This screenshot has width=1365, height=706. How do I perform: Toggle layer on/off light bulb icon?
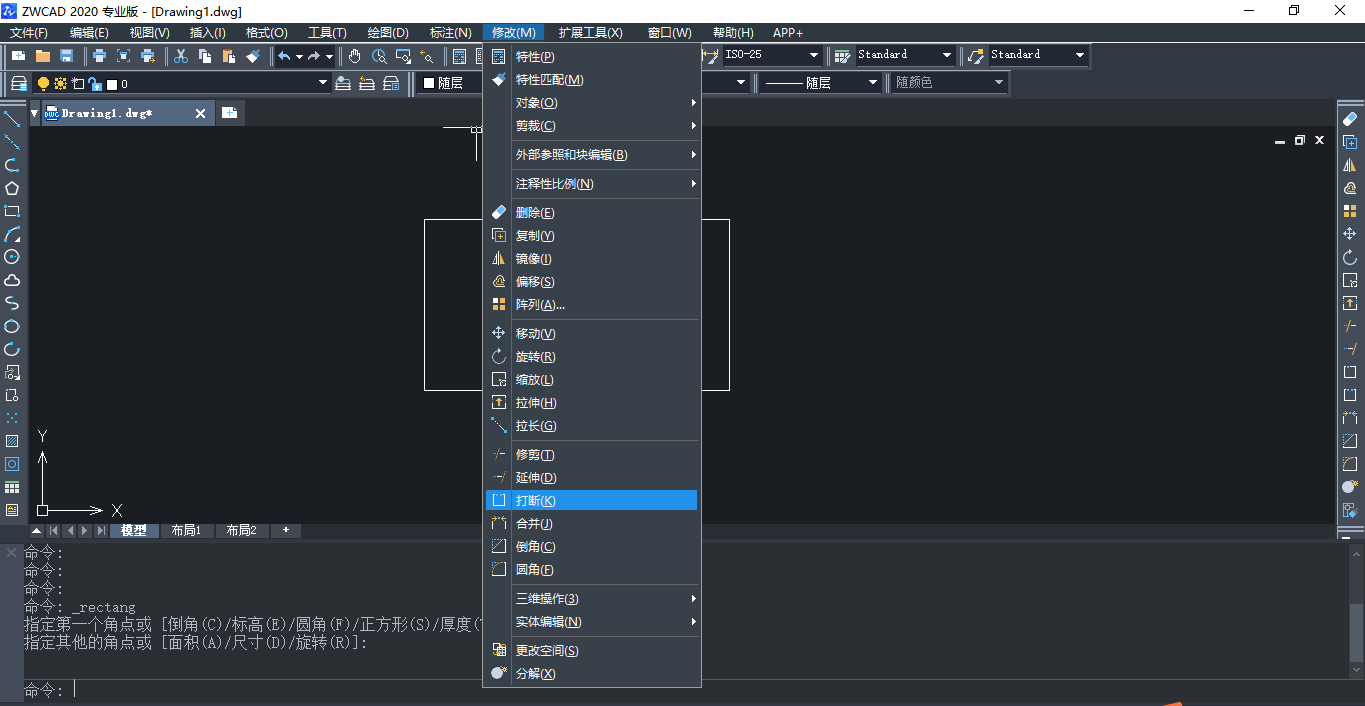43,84
